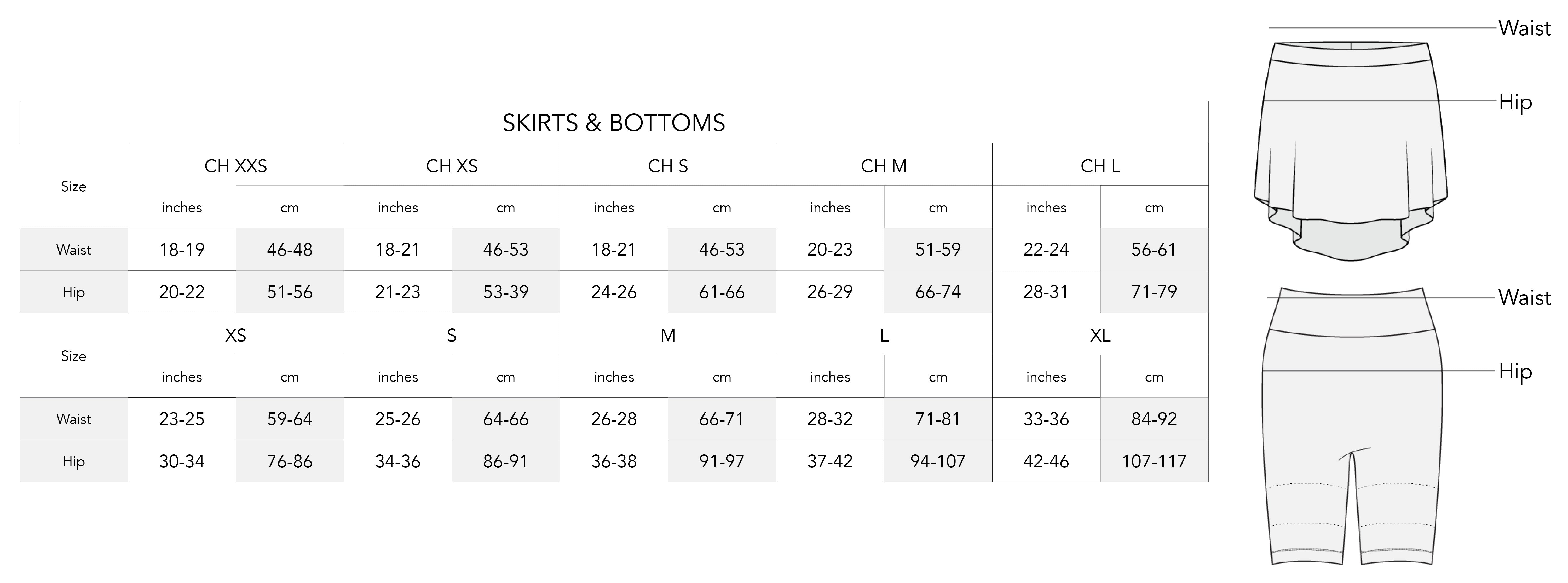Viewport: 1568px width, 583px height.
Task: Click the Waist label beside the skirt
Action: (x=1524, y=28)
